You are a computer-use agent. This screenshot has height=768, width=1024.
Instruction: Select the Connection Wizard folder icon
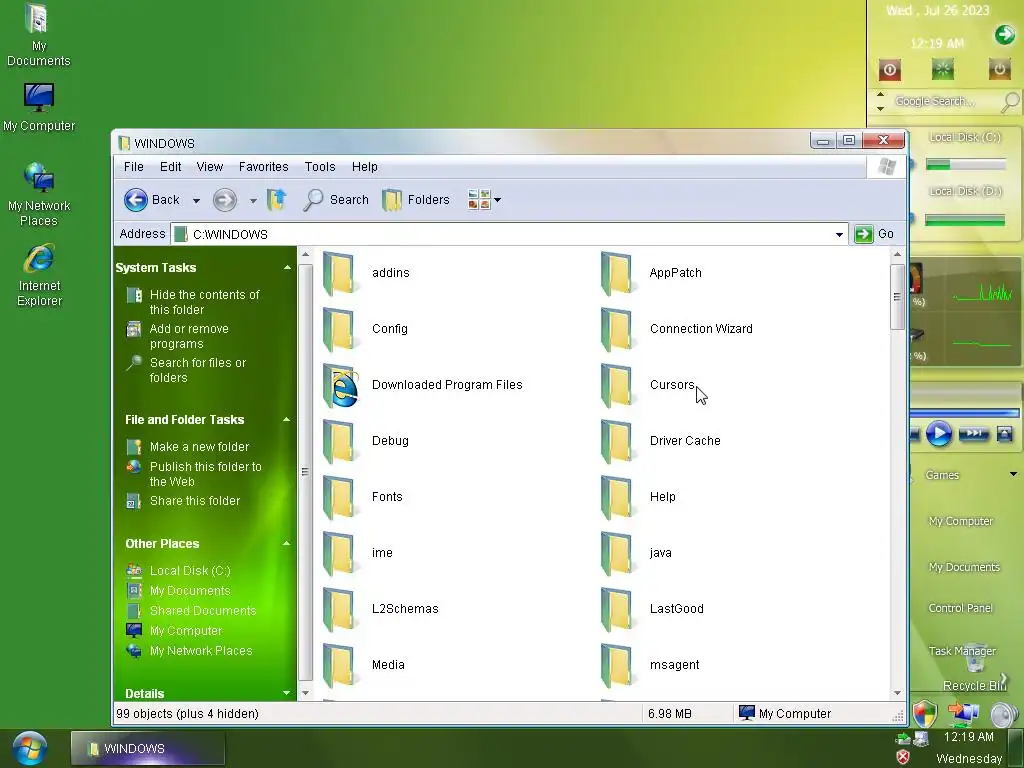click(616, 329)
